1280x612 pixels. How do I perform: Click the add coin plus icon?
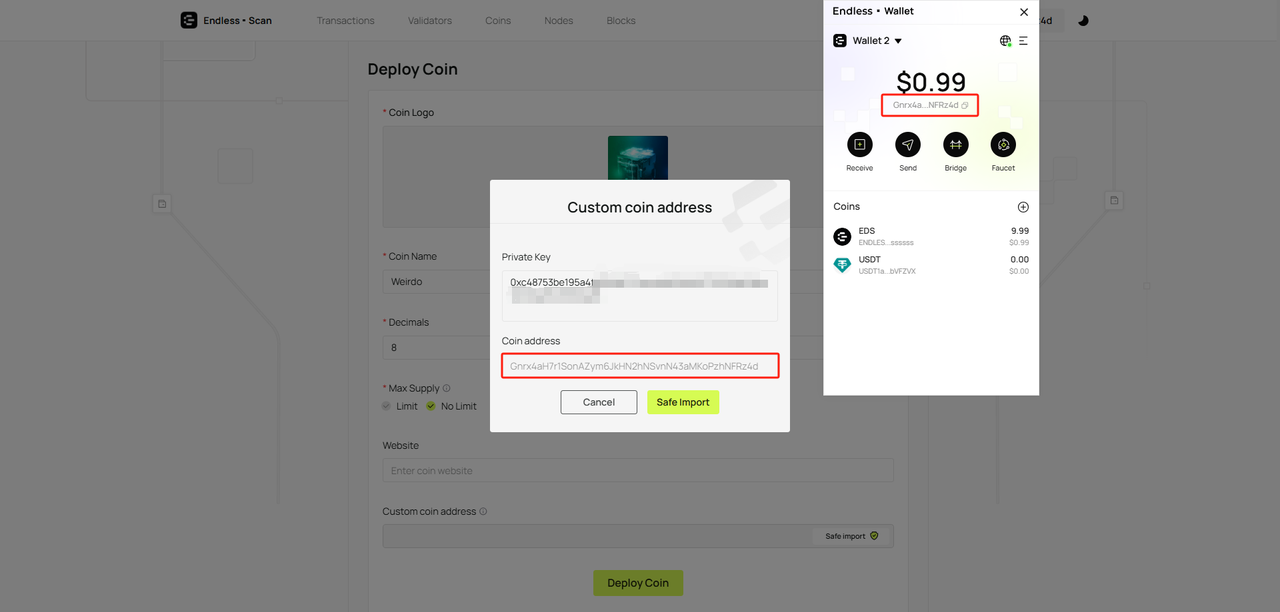click(x=1022, y=207)
